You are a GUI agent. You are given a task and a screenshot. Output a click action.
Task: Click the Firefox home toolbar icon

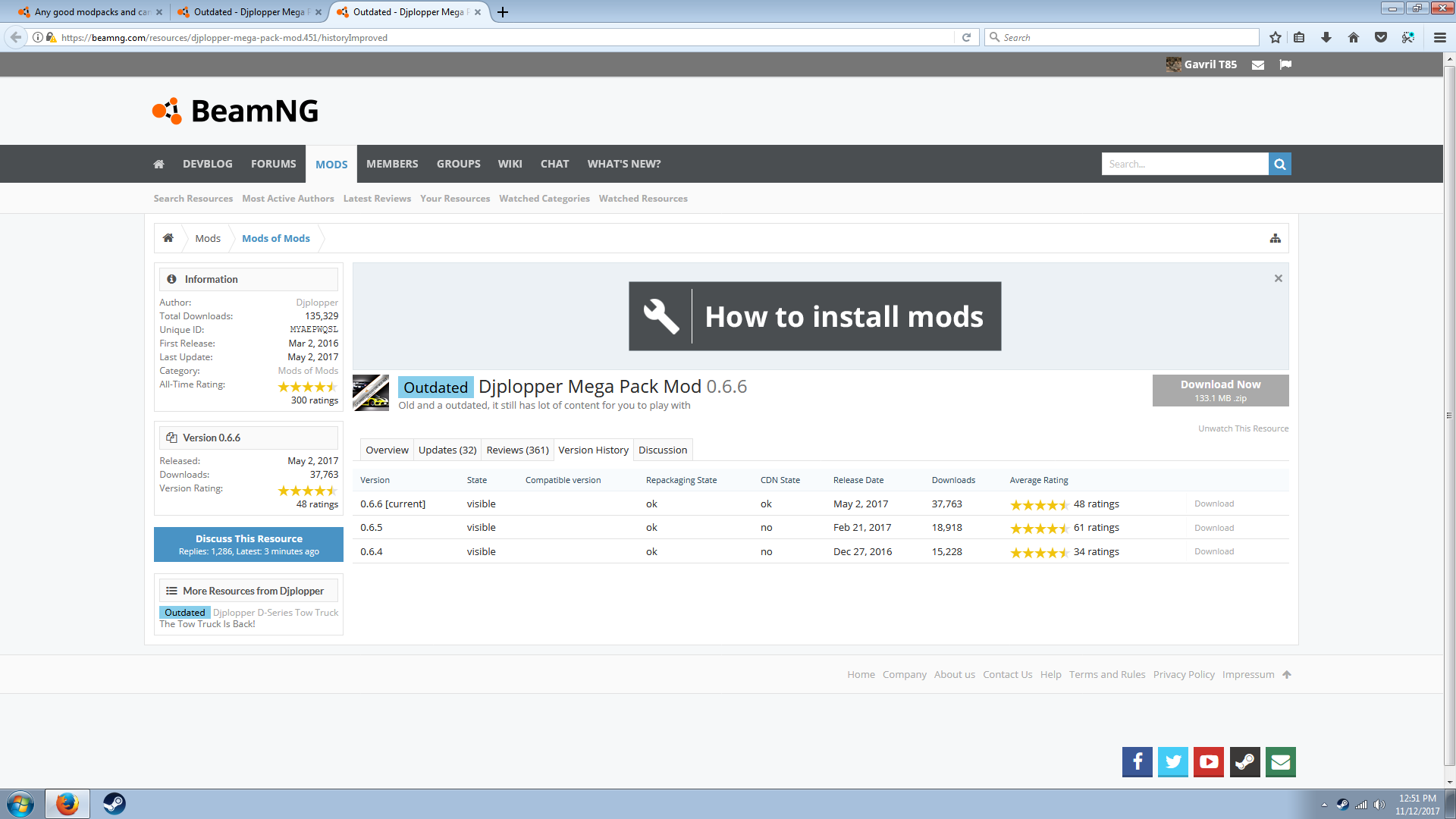click(x=1354, y=37)
